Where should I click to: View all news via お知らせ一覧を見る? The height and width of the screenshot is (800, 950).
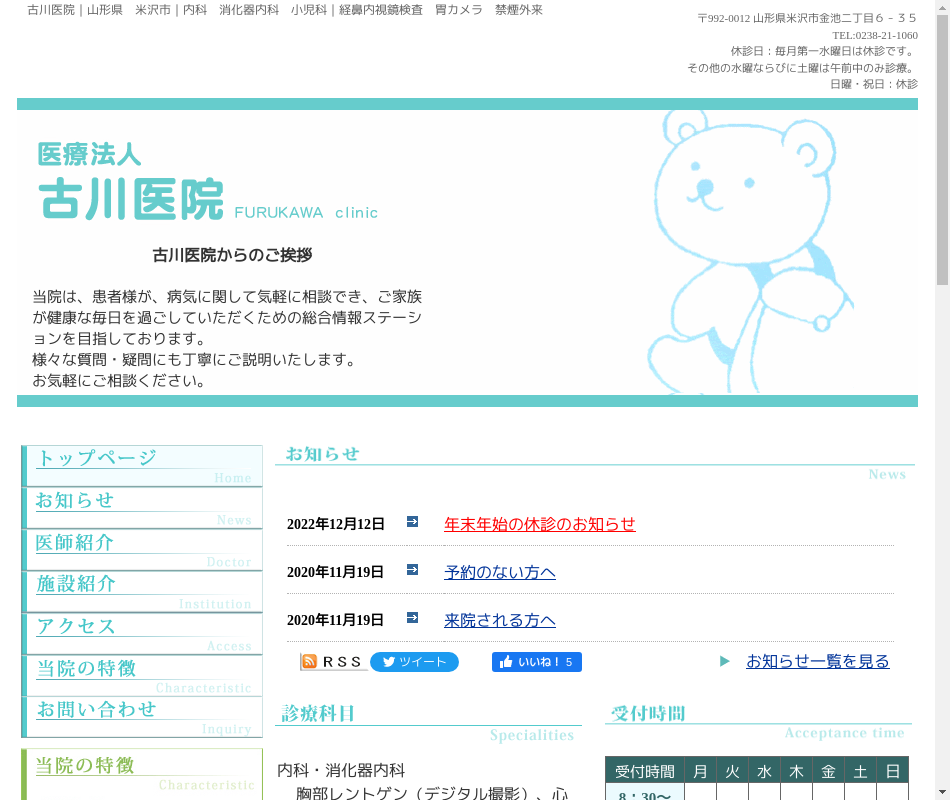[817, 662]
